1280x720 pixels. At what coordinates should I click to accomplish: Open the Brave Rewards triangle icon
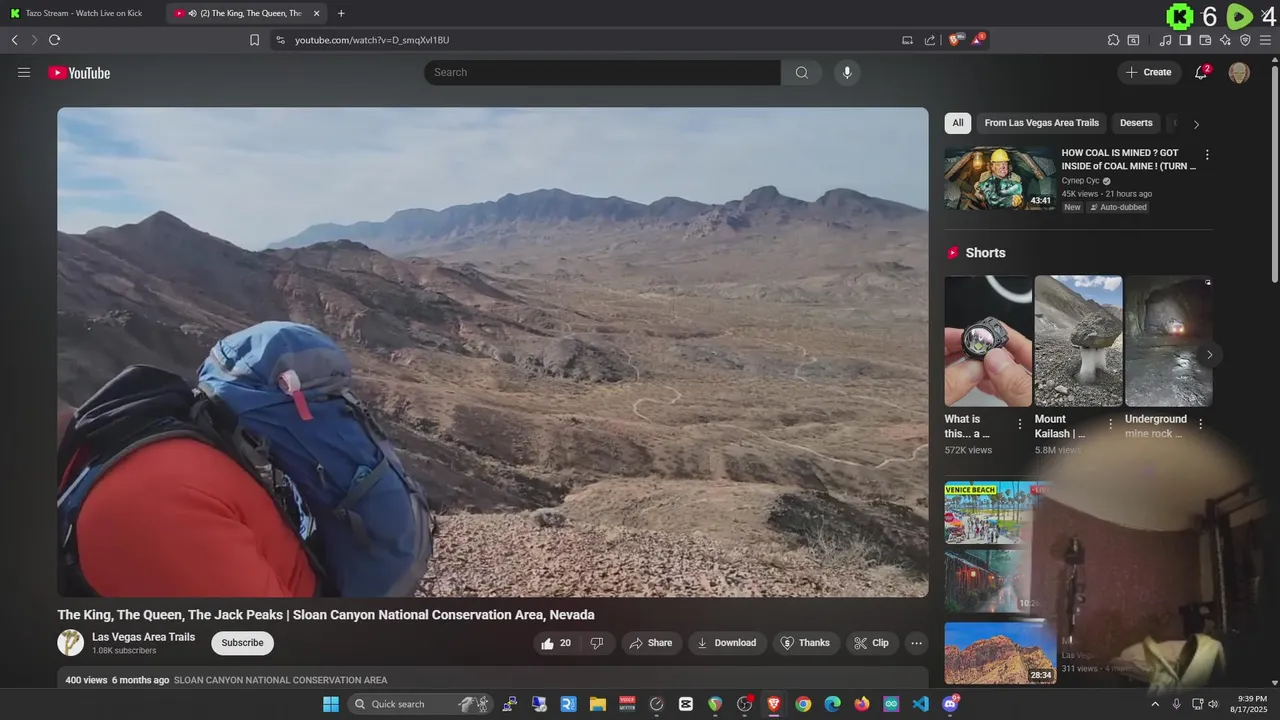[978, 40]
